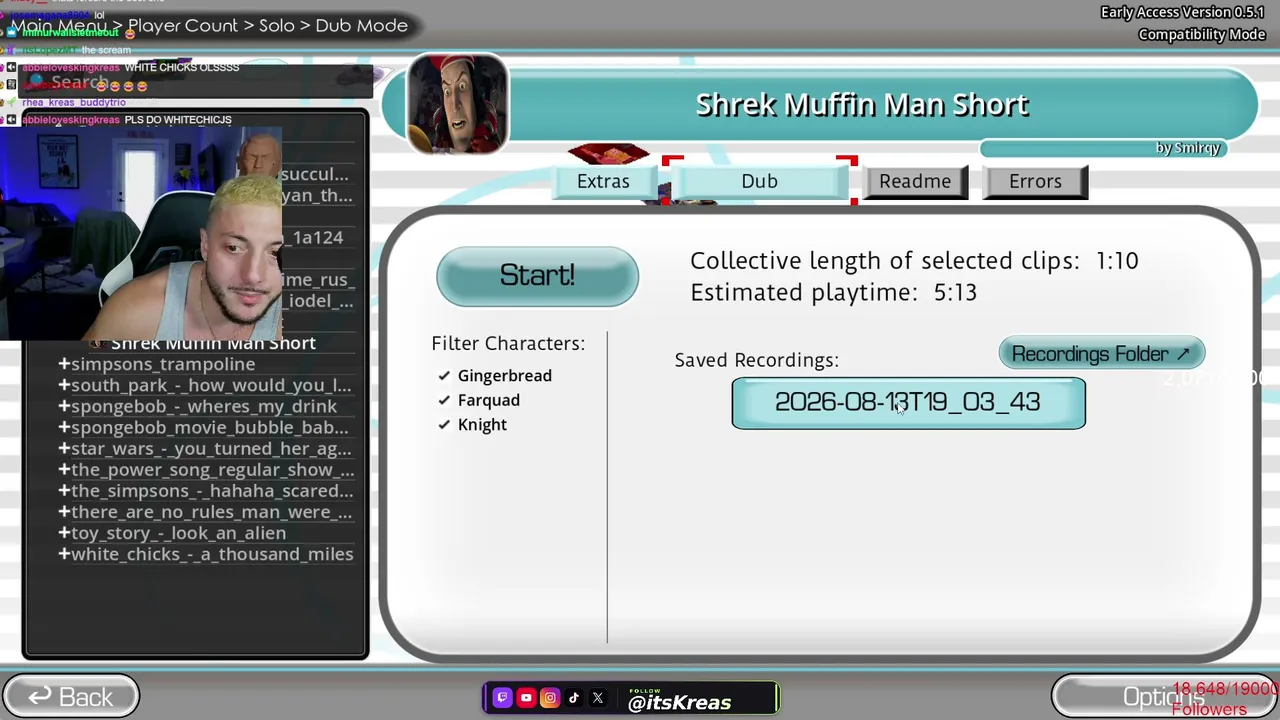Click the X icon in follow banner
The height and width of the screenshot is (720, 1280).
pyautogui.click(x=598, y=698)
